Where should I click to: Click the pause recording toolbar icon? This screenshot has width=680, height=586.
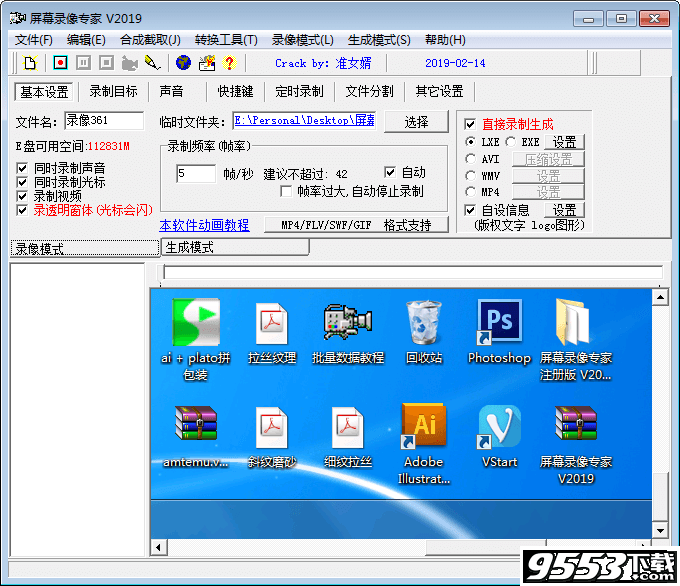[83, 63]
